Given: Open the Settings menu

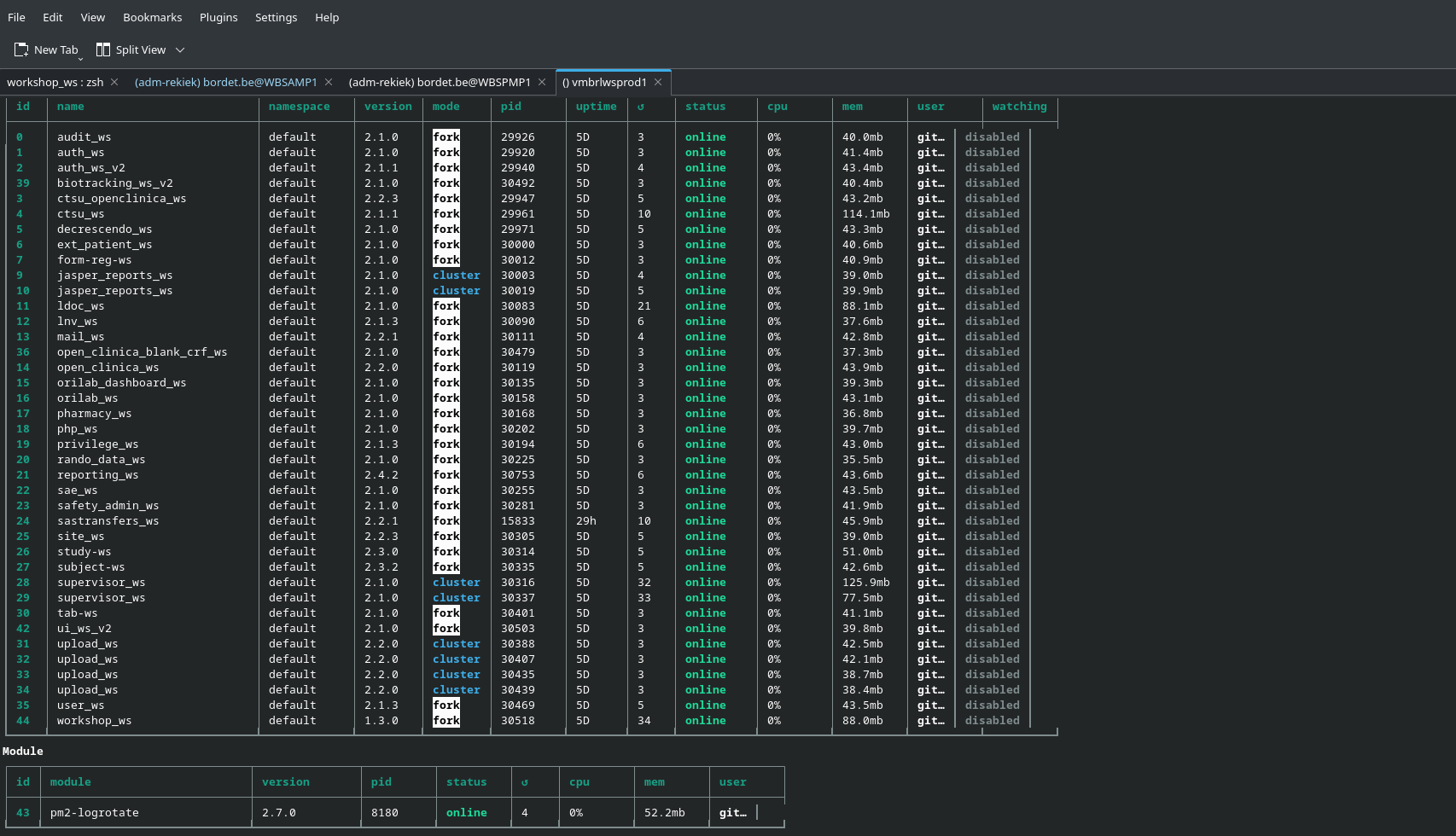Looking at the screenshot, I should (x=276, y=17).
